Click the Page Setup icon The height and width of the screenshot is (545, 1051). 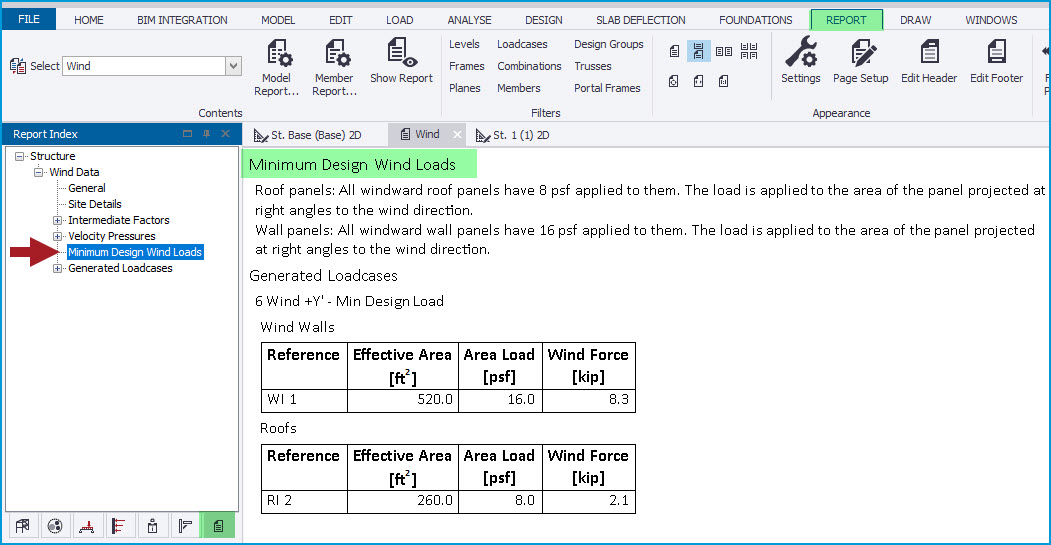[860, 60]
